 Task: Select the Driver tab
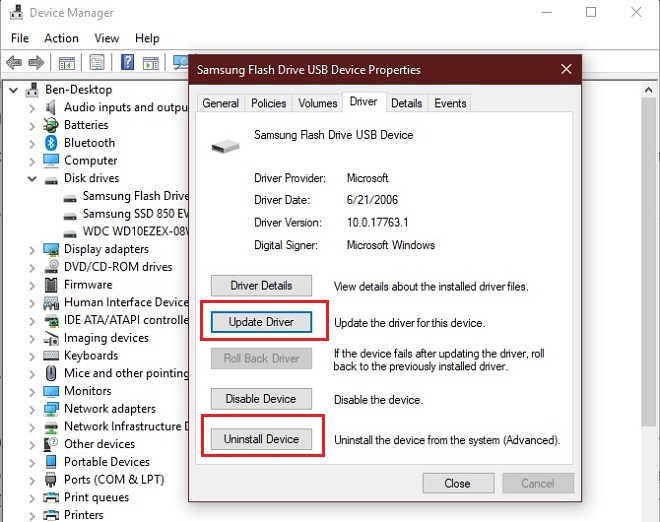pyautogui.click(x=364, y=101)
